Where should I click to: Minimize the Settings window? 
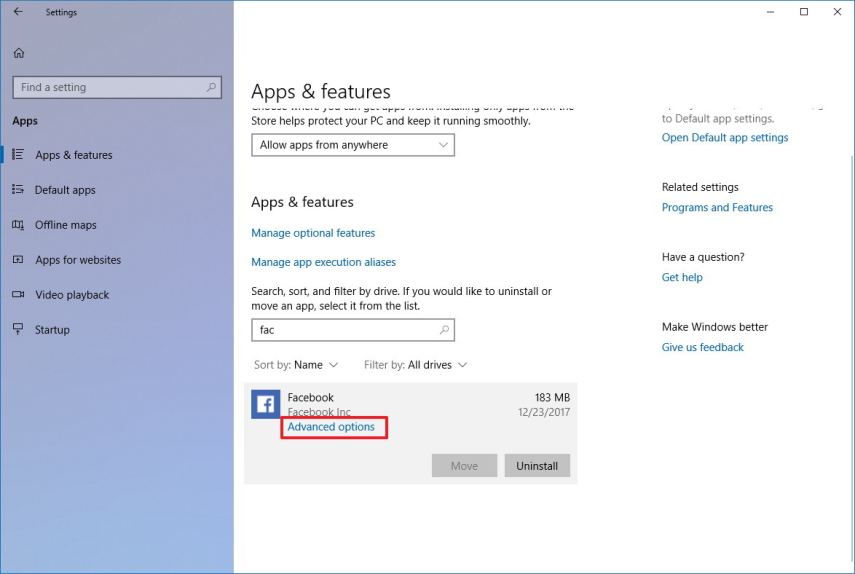[x=770, y=11]
